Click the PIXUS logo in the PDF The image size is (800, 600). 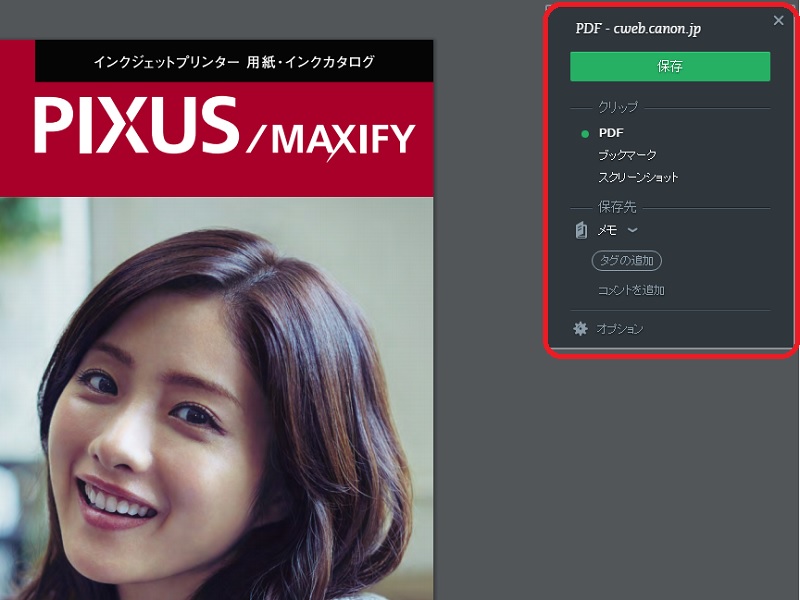coord(136,127)
